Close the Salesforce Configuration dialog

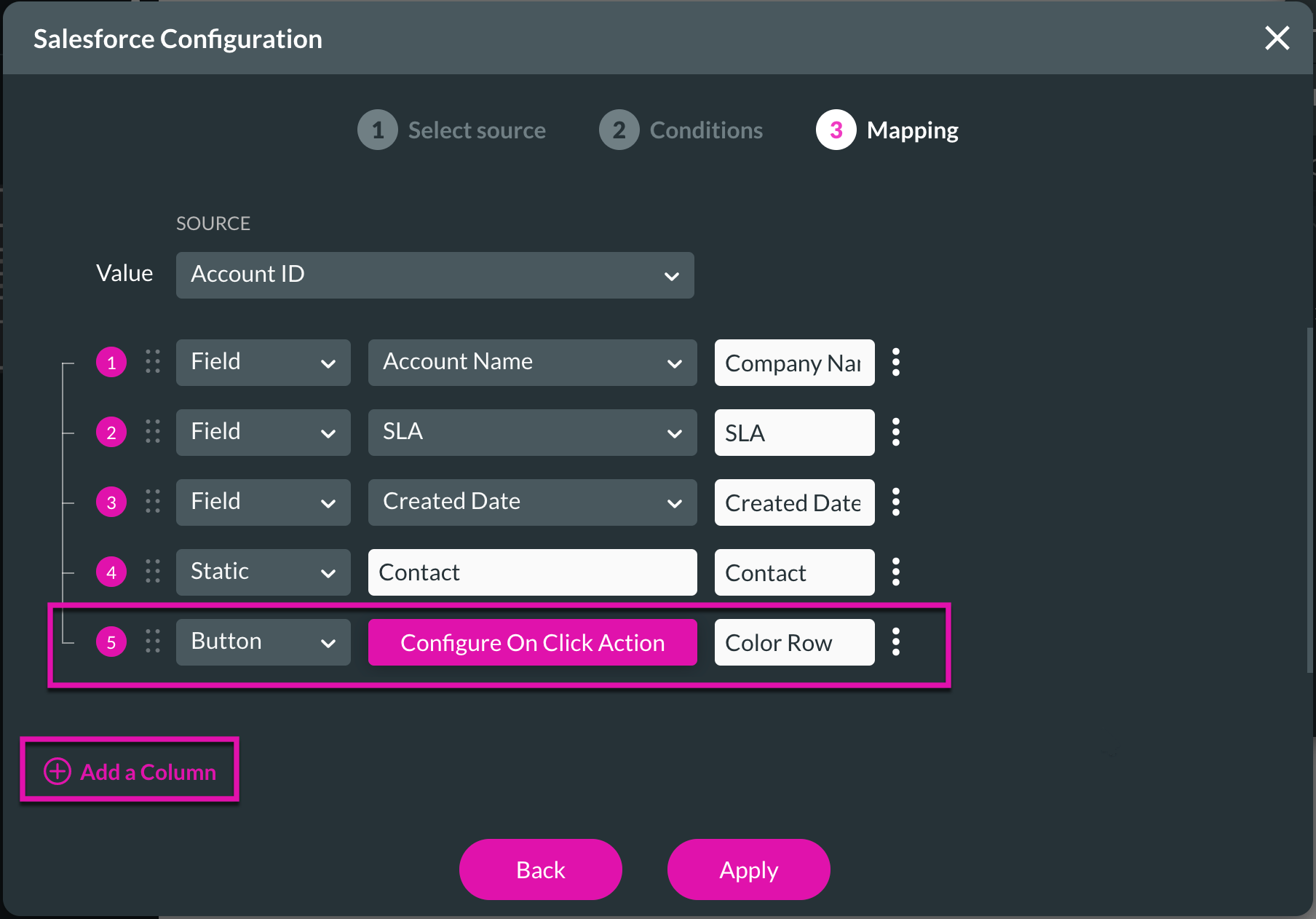1277,38
